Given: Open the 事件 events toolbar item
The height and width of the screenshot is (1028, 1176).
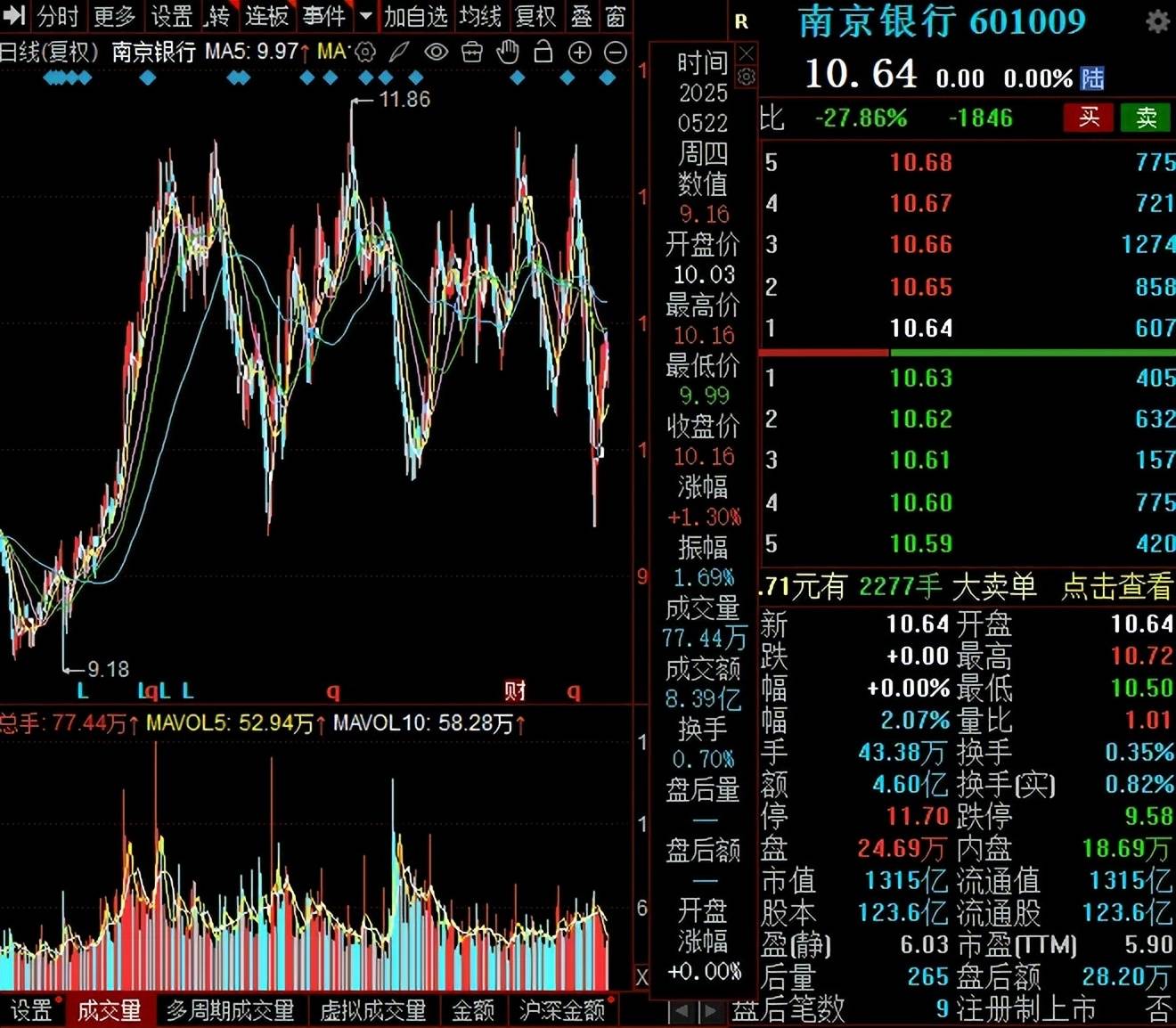Looking at the screenshot, I should 324,16.
